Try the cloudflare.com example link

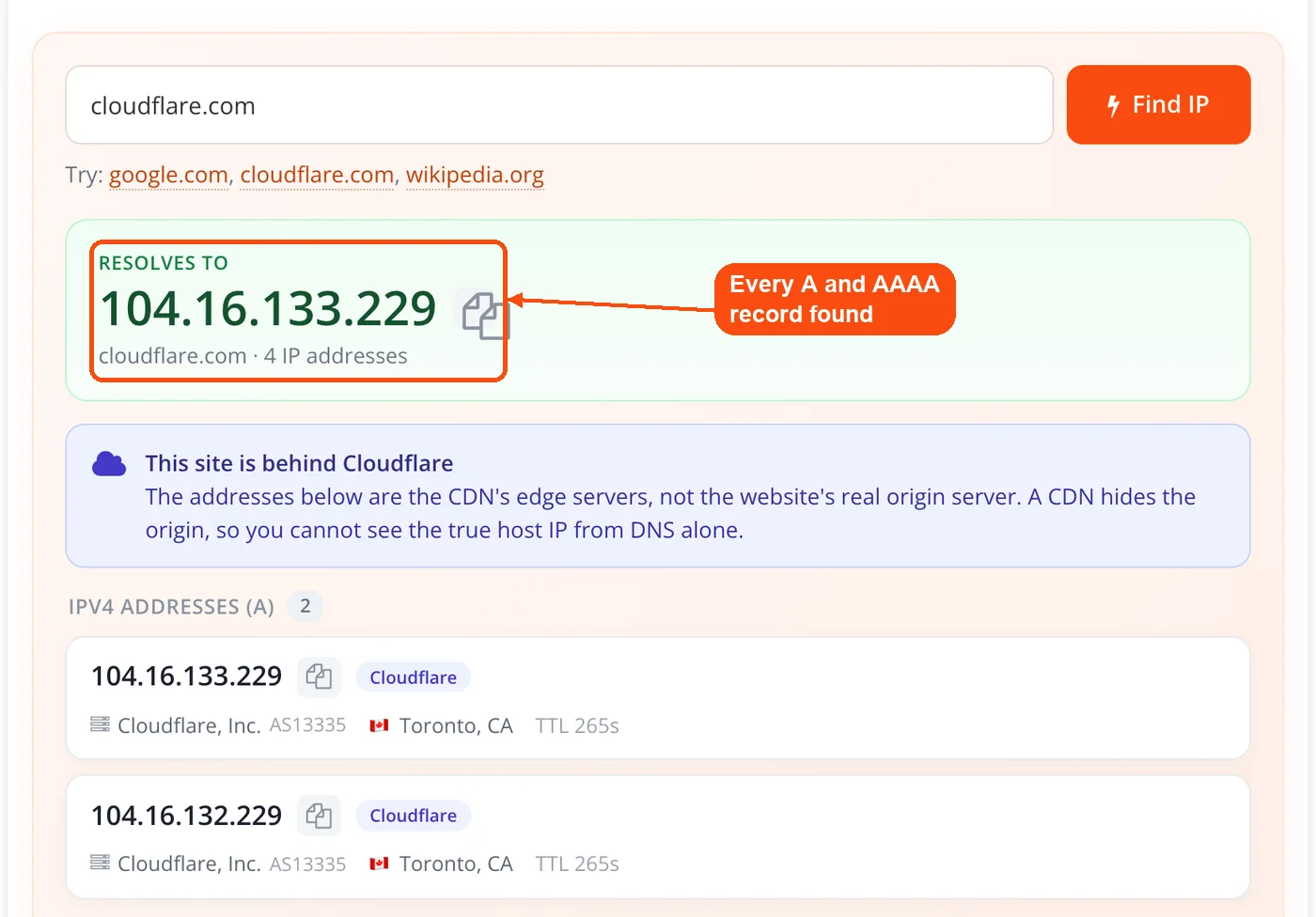pos(317,175)
